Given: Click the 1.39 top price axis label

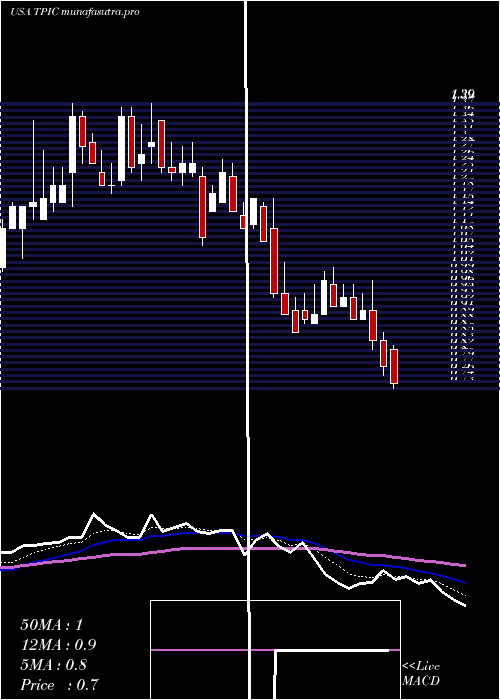Looking at the screenshot, I should click(463, 94).
